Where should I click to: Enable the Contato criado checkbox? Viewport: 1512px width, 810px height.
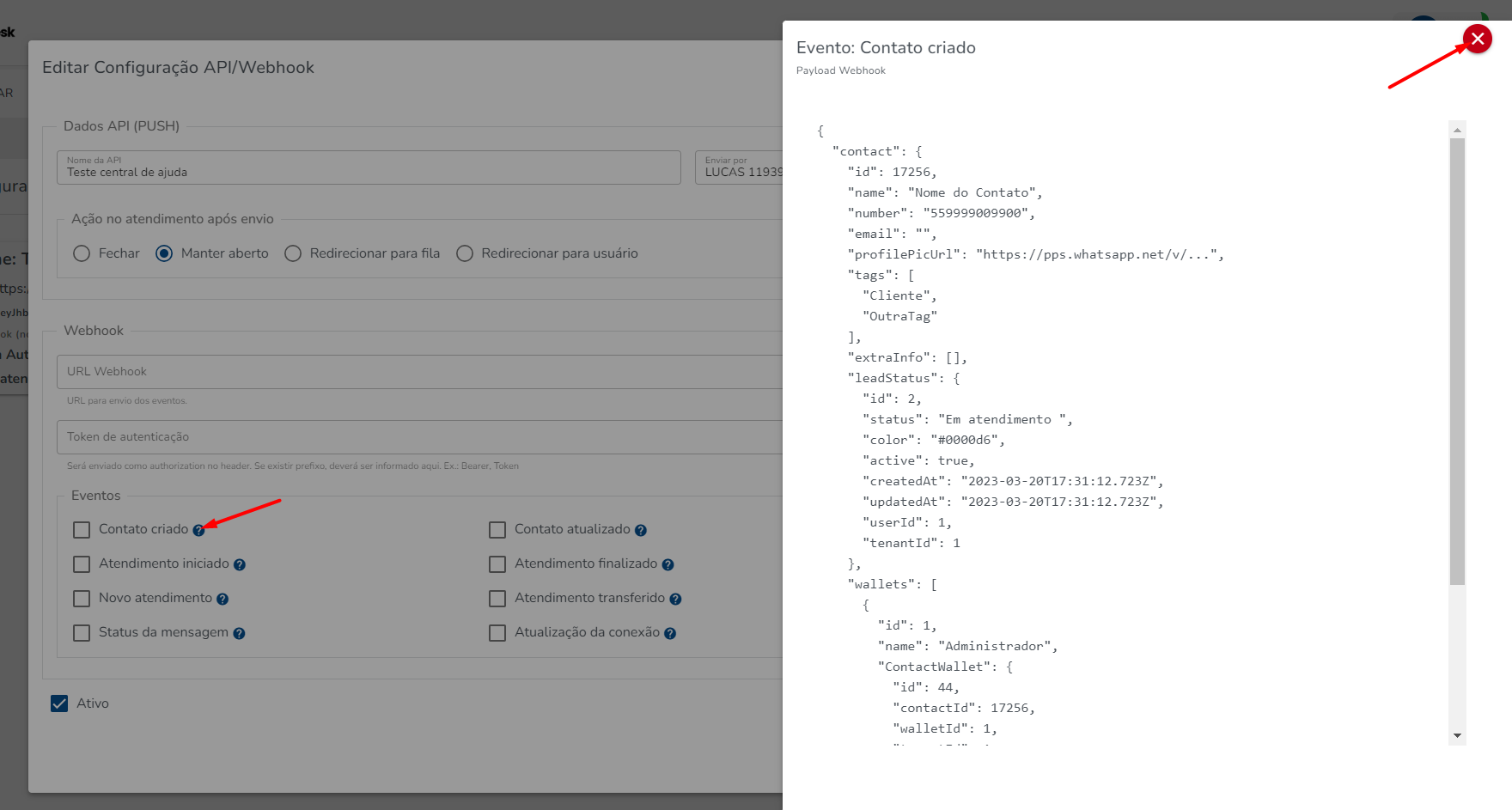pyautogui.click(x=82, y=530)
